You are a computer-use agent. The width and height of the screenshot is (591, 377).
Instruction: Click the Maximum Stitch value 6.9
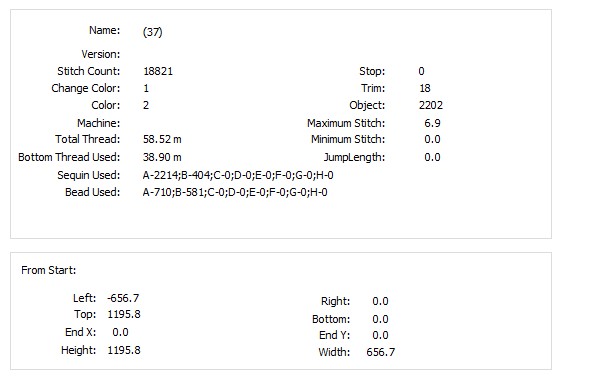432,123
